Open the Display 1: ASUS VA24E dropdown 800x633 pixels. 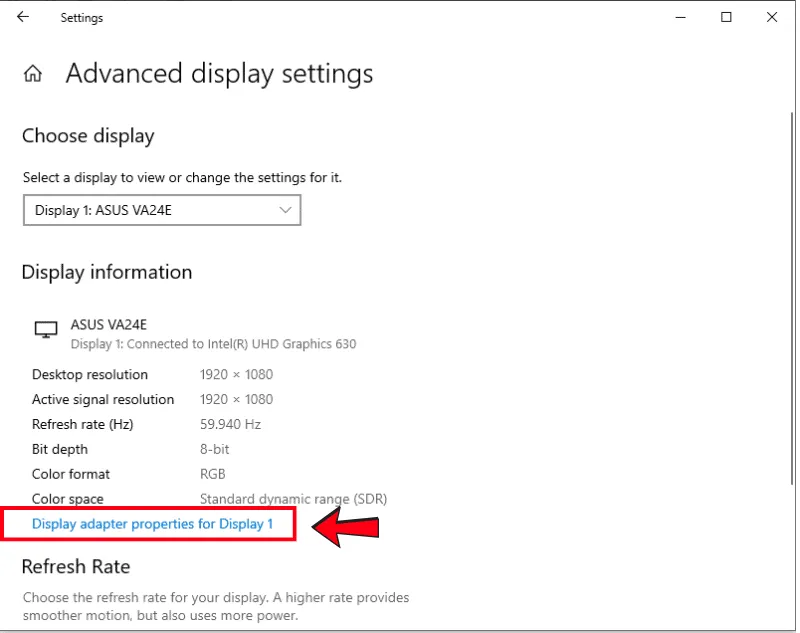pyautogui.click(x=162, y=210)
